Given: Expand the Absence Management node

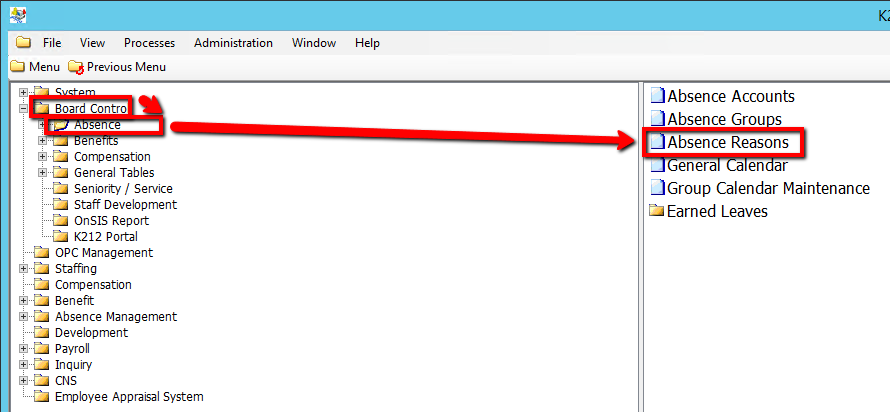Looking at the screenshot, I should pyautogui.click(x=24, y=317).
